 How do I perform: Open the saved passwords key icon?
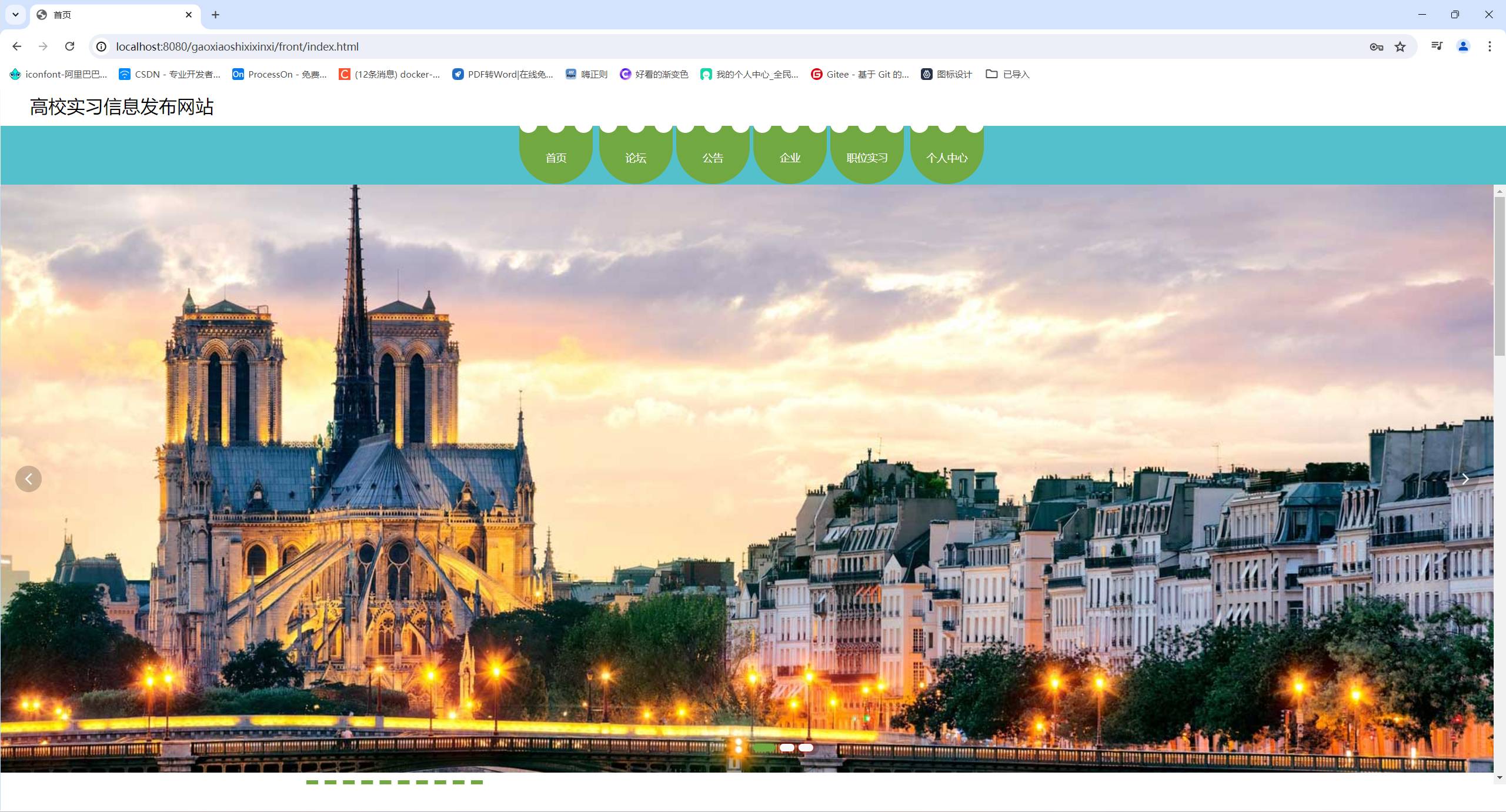pos(1376,46)
